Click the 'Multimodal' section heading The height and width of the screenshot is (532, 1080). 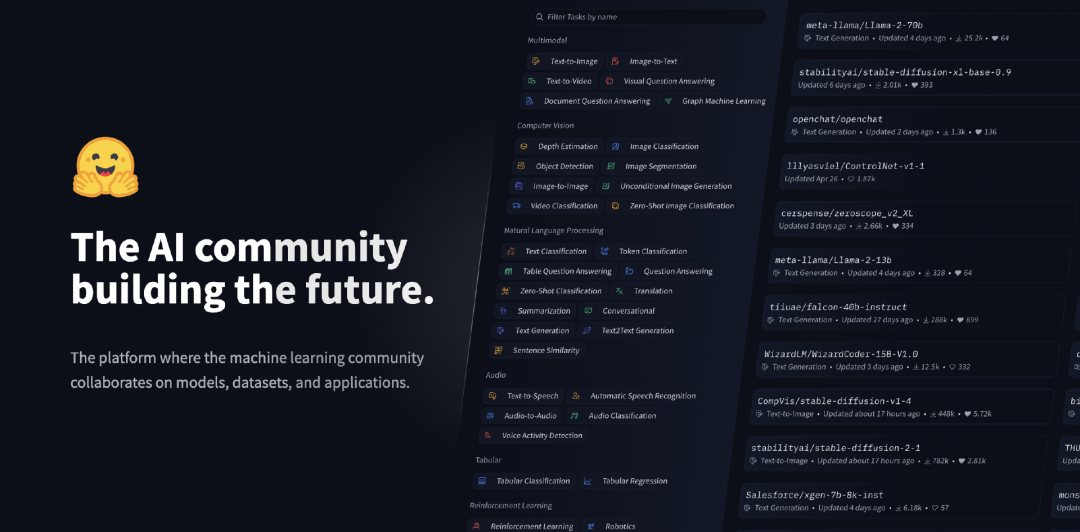548,41
